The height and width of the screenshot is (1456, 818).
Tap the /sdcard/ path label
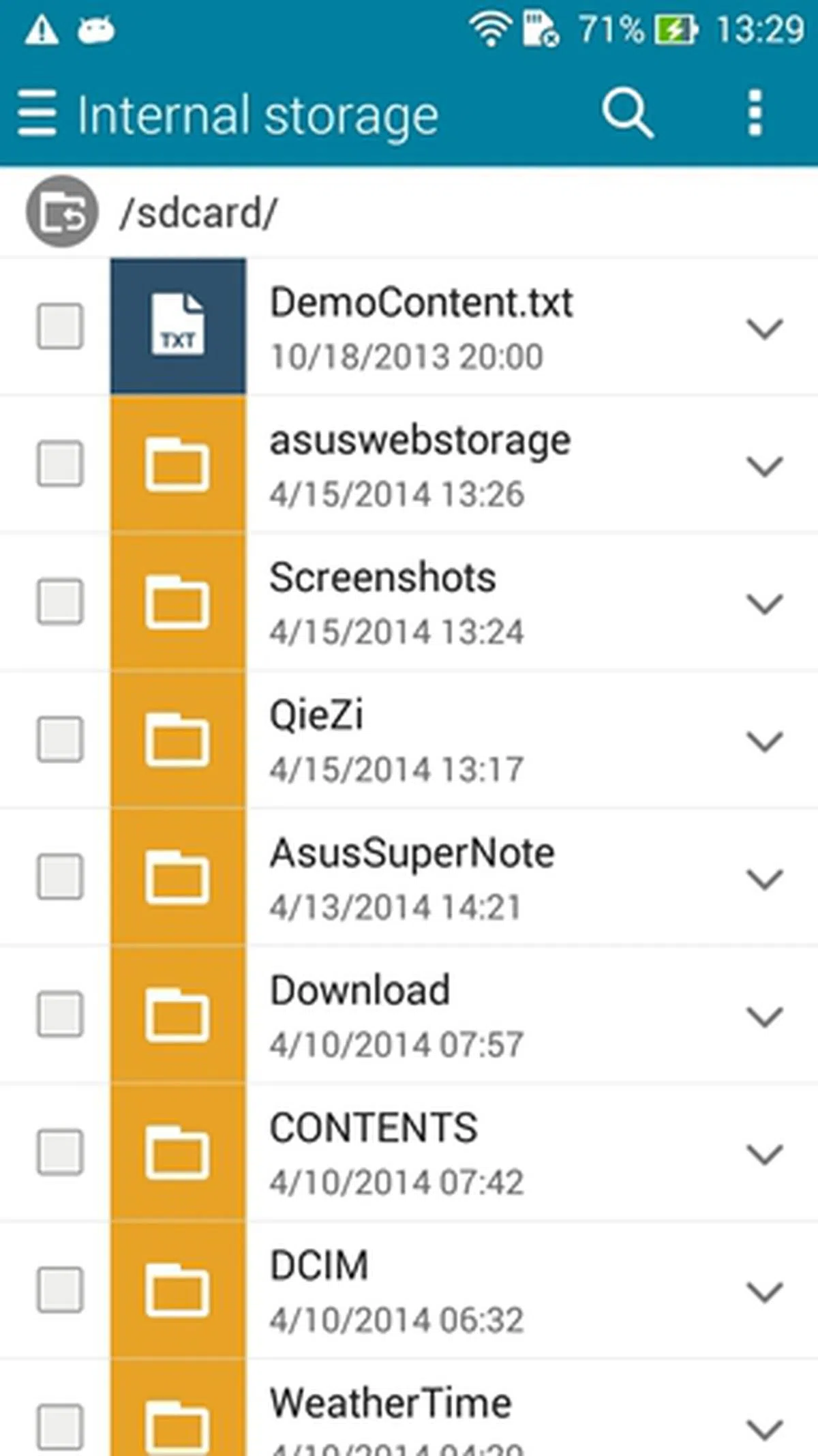[198, 213]
